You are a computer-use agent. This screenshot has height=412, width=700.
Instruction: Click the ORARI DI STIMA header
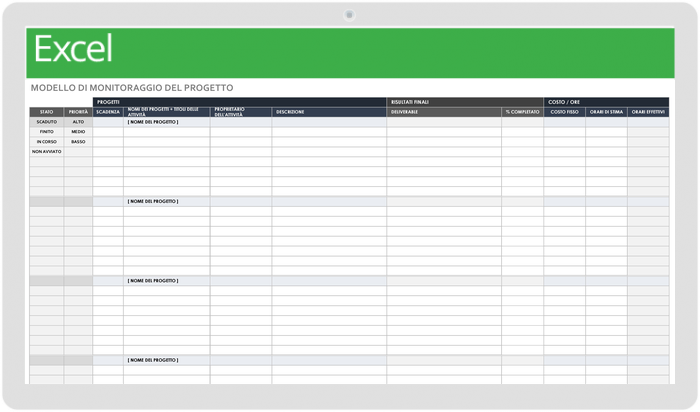[x=606, y=112]
